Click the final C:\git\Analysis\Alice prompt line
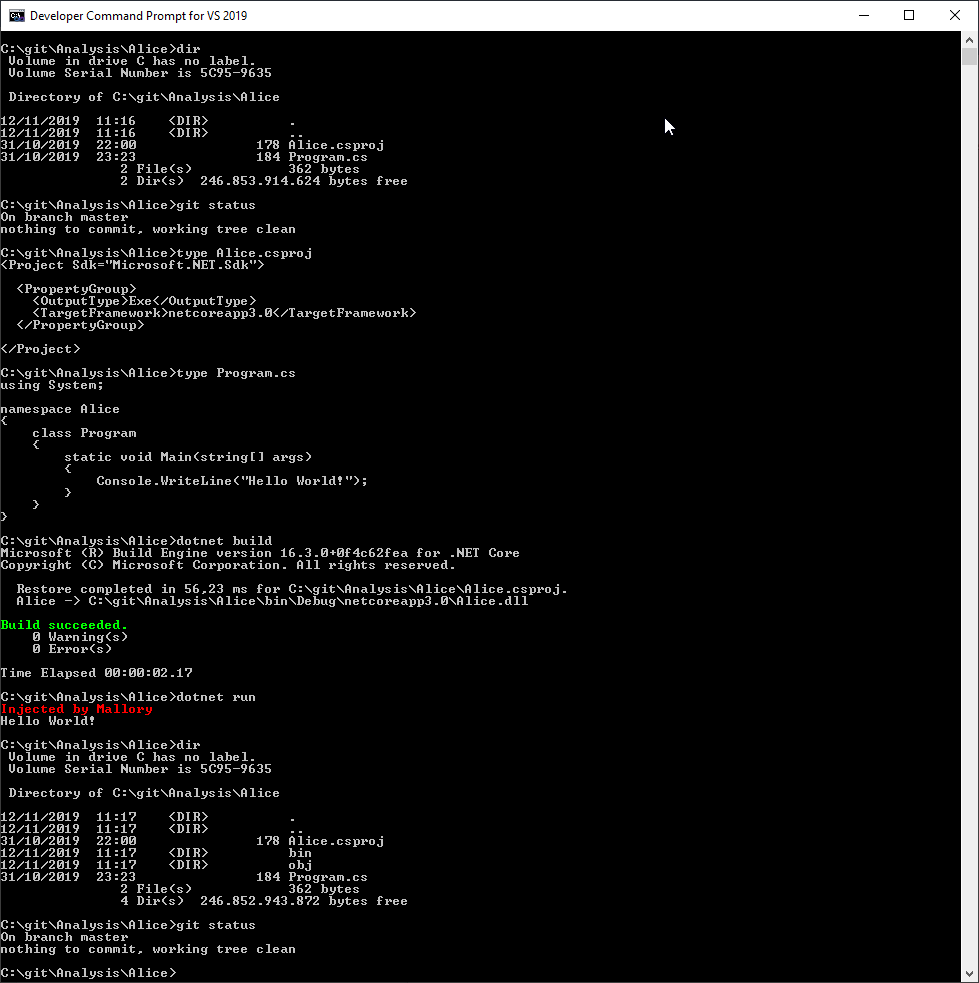 point(90,972)
